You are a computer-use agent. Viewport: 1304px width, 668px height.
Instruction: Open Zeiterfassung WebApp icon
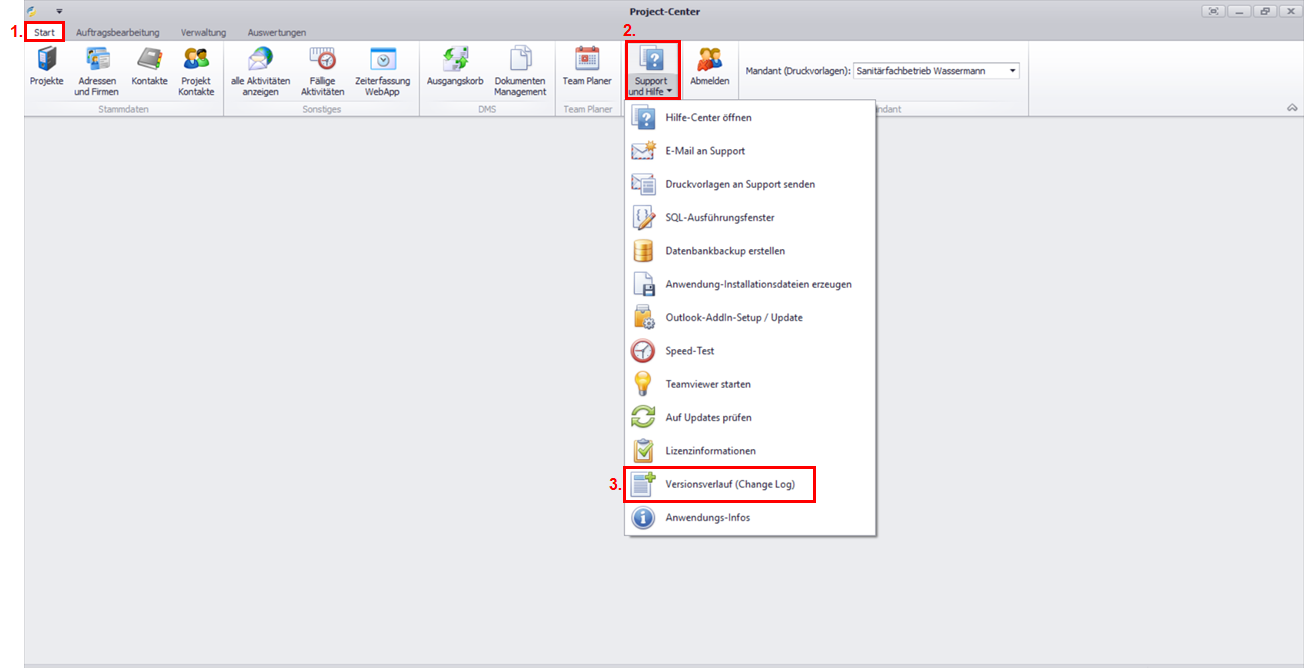382,60
